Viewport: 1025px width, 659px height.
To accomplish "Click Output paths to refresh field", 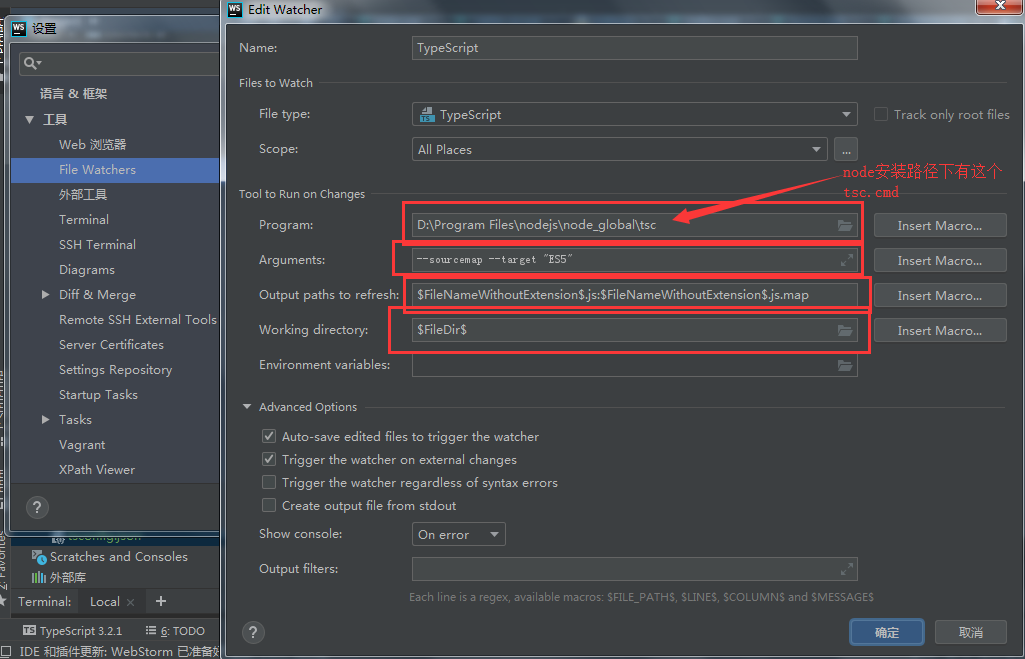I will click(635, 296).
